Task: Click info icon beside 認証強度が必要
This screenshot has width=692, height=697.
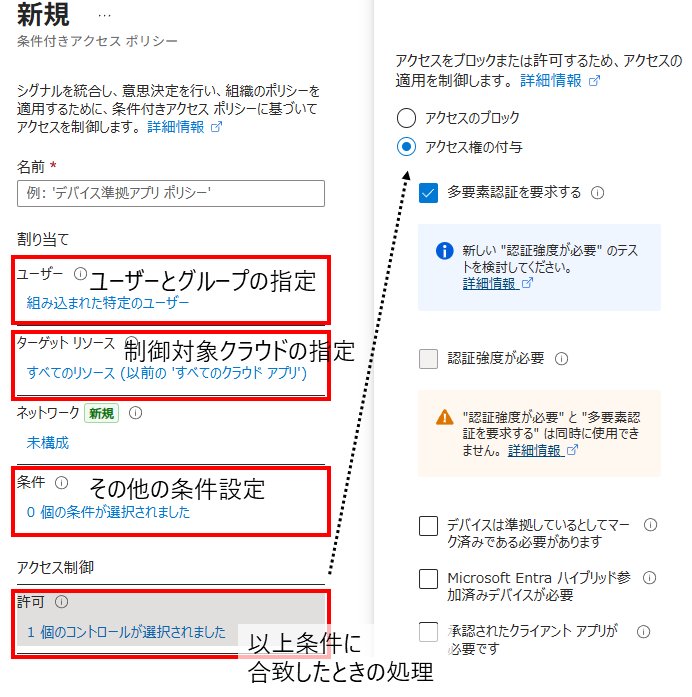Action: point(561,359)
